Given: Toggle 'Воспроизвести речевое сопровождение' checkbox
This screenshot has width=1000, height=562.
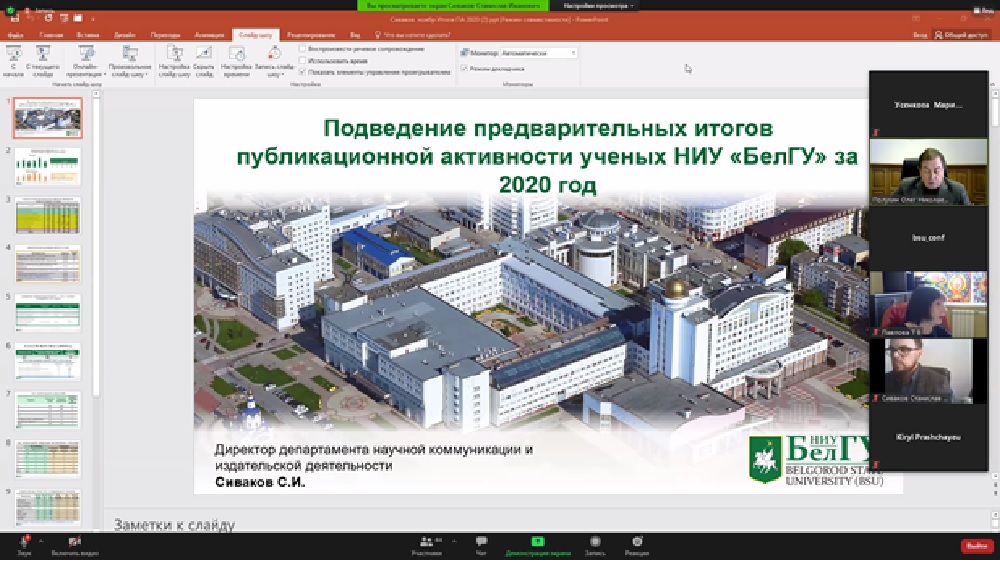Looking at the screenshot, I should [303, 49].
